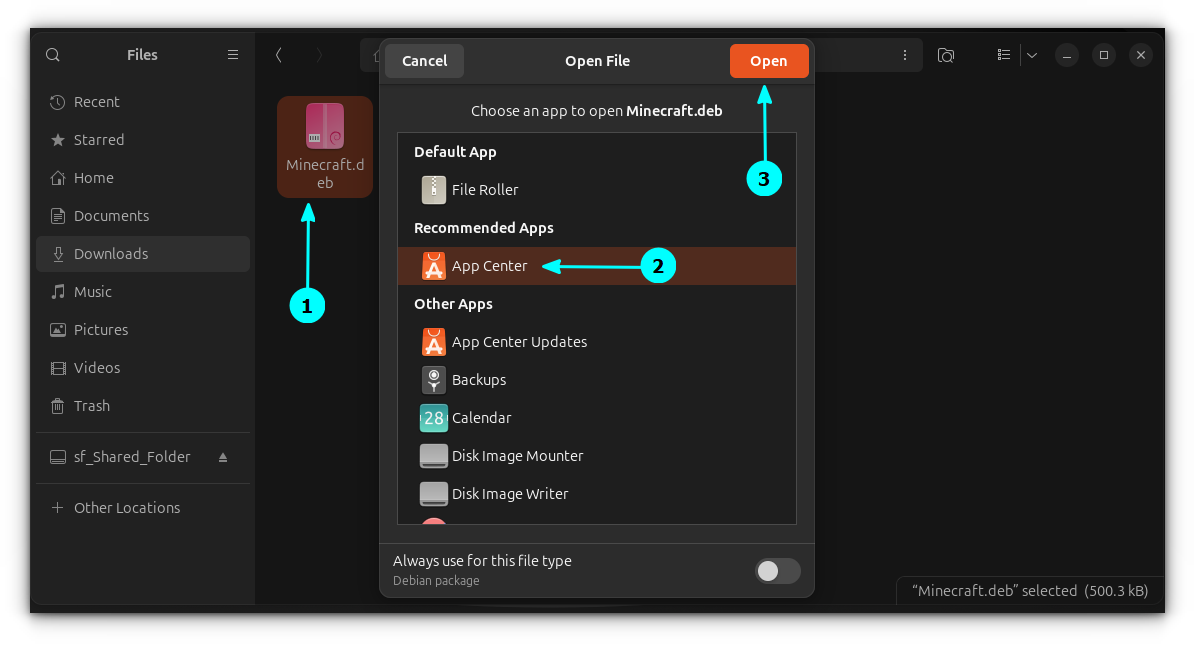
Task: Select Downloads in the sidebar
Action: point(143,254)
